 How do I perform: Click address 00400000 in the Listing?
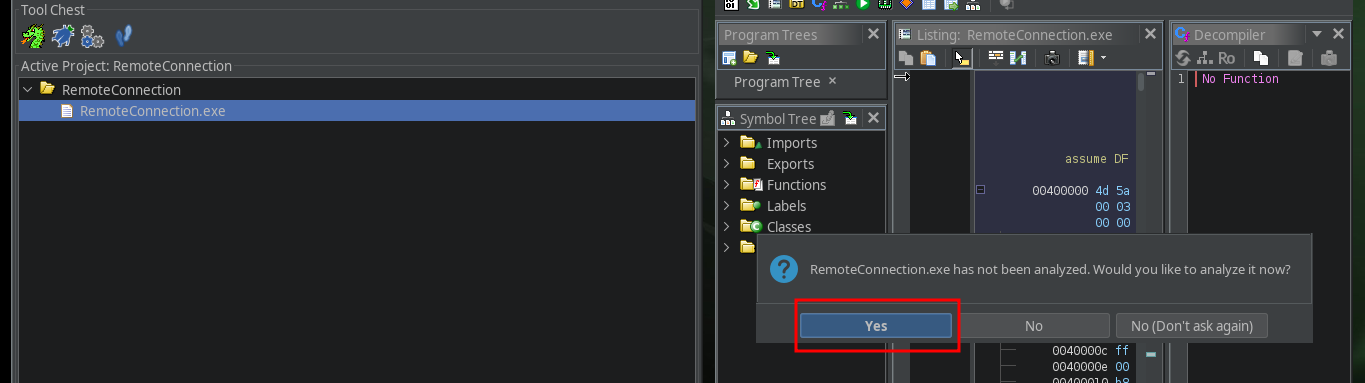(x=1060, y=190)
